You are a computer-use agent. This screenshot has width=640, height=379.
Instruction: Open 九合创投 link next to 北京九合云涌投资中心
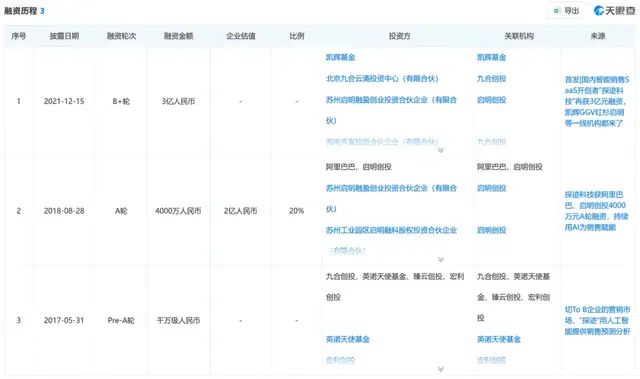click(x=491, y=79)
